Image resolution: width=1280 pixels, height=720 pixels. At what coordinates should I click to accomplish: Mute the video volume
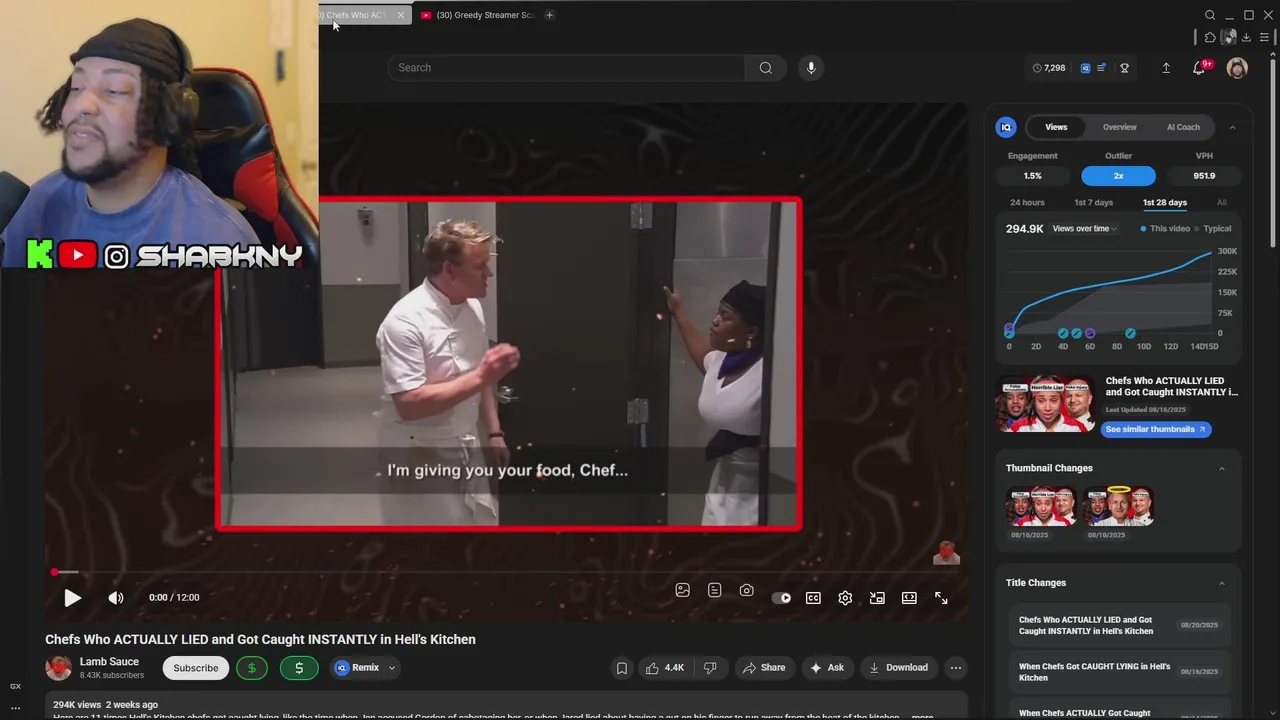coord(116,598)
